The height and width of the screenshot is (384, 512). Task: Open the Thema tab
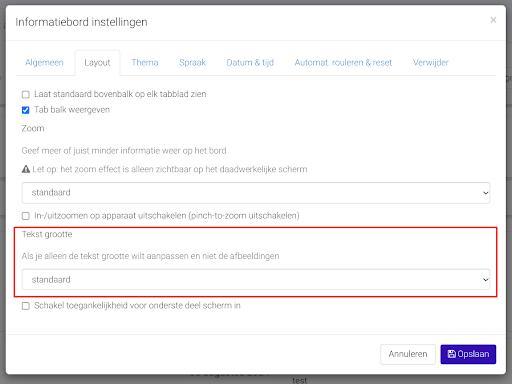tap(145, 63)
